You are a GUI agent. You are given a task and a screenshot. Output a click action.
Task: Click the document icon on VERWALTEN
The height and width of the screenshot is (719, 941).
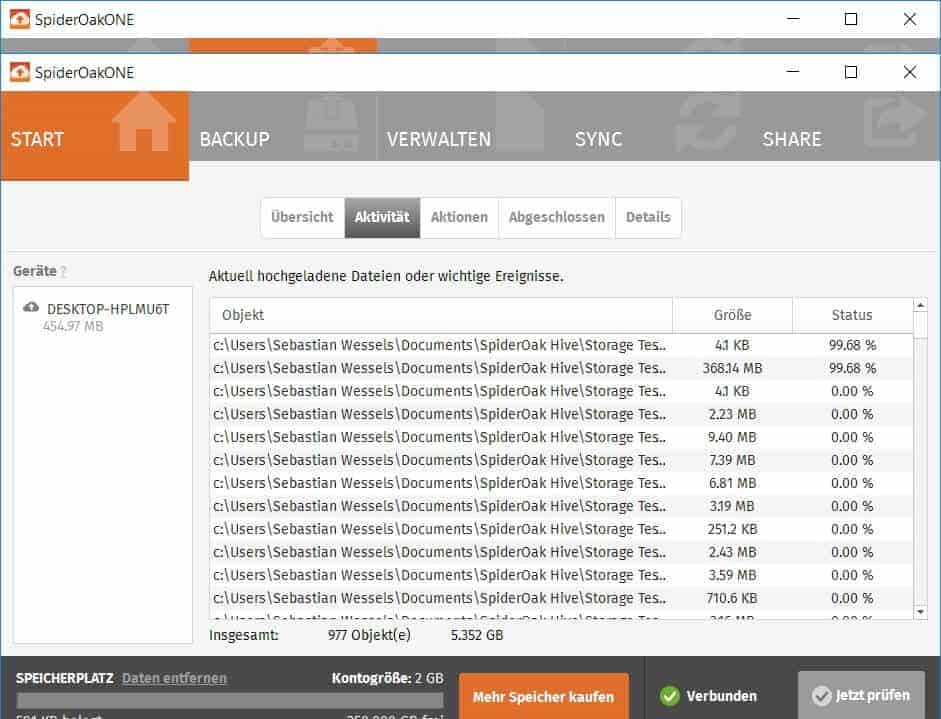click(520, 122)
